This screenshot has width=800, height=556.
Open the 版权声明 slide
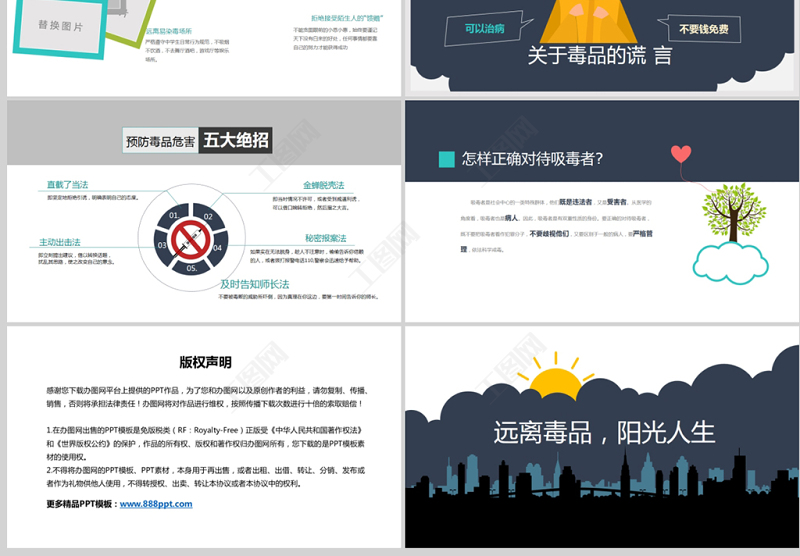204,436
